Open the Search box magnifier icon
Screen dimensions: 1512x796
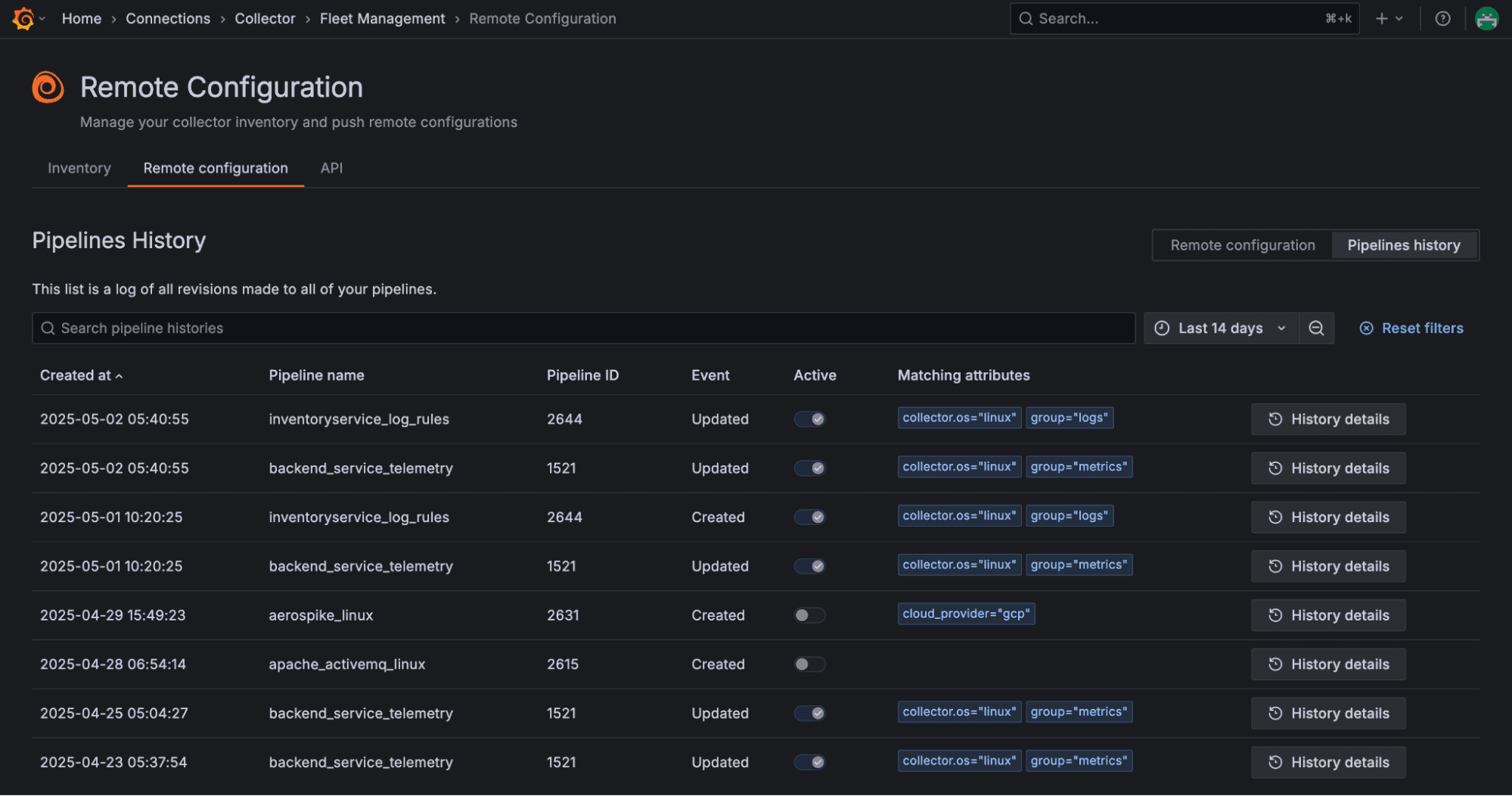(x=1026, y=18)
